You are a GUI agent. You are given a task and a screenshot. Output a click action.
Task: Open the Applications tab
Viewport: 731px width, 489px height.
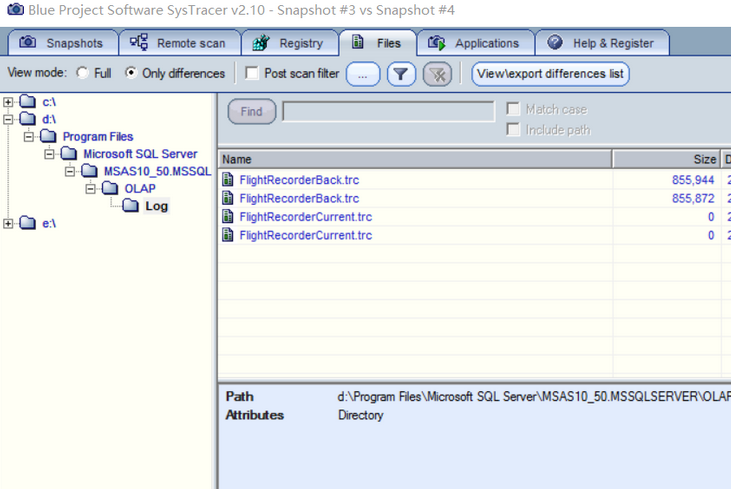point(476,43)
